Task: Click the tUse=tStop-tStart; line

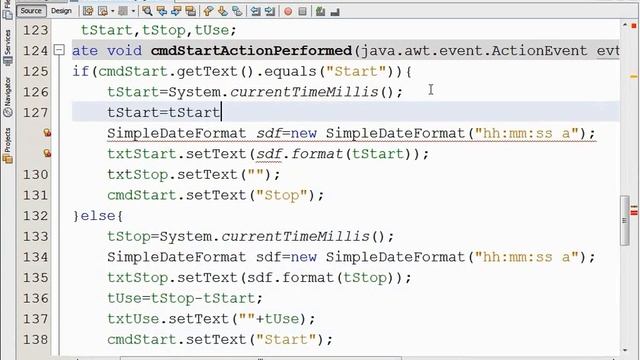Action: tap(185, 298)
